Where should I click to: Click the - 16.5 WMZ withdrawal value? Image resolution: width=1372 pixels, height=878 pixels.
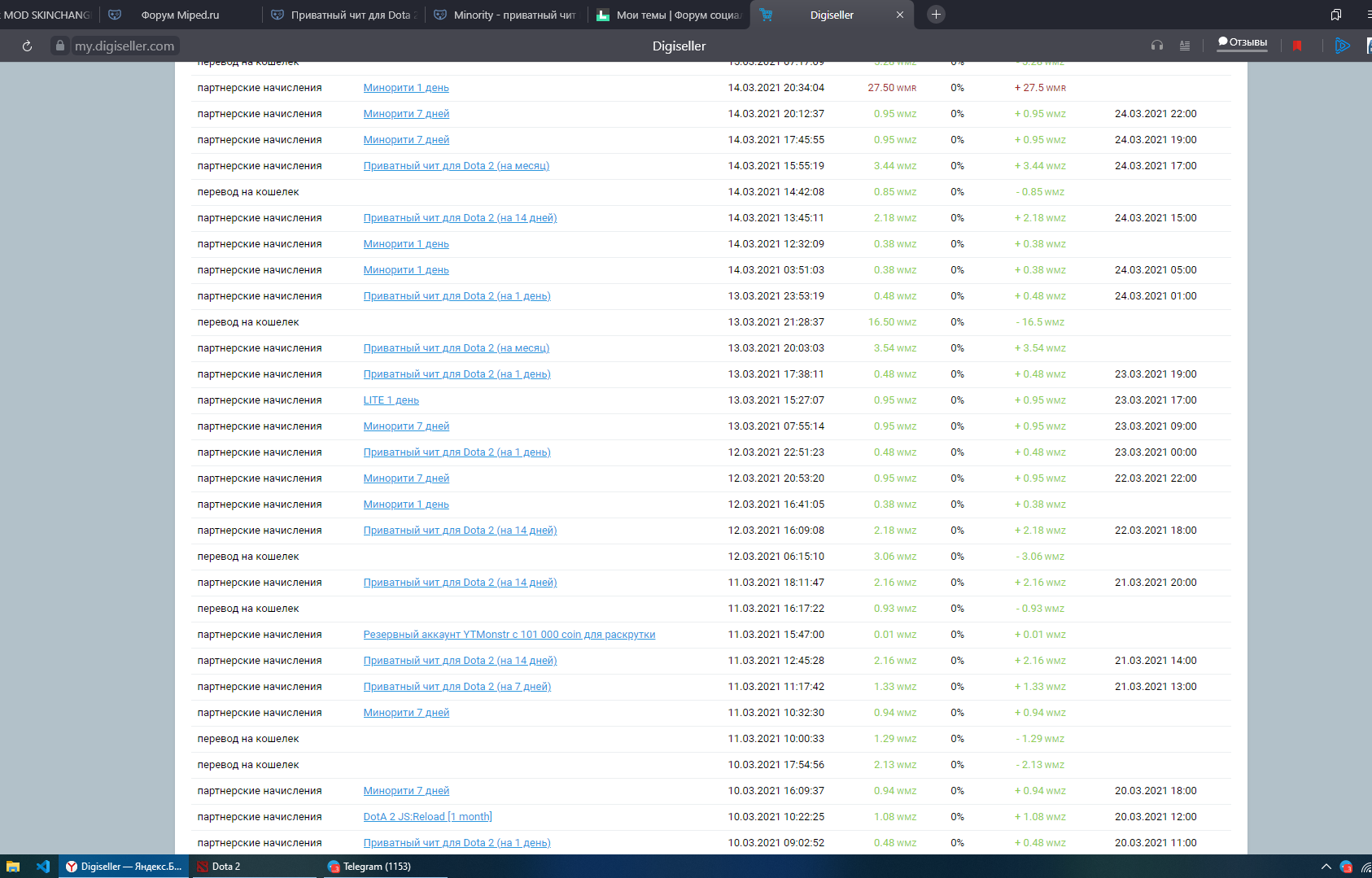coord(1040,322)
